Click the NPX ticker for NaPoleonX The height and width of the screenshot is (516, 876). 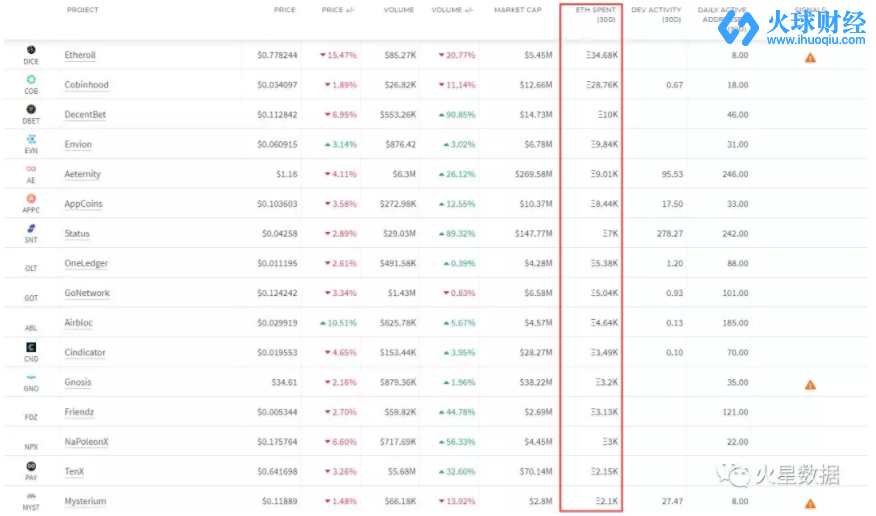[31, 447]
